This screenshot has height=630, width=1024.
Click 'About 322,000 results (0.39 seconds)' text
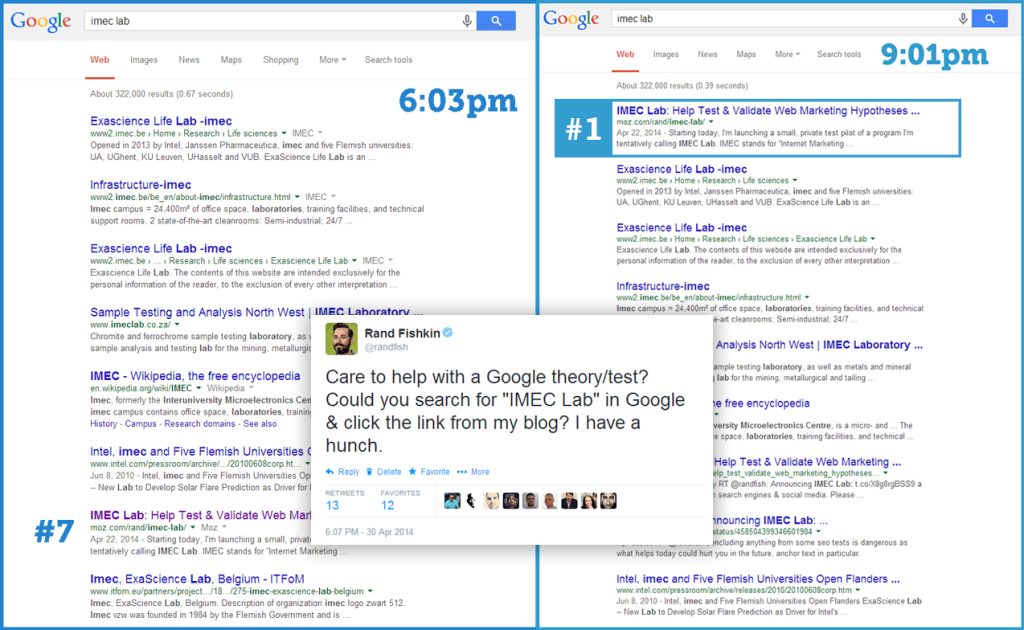tap(682, 86)
